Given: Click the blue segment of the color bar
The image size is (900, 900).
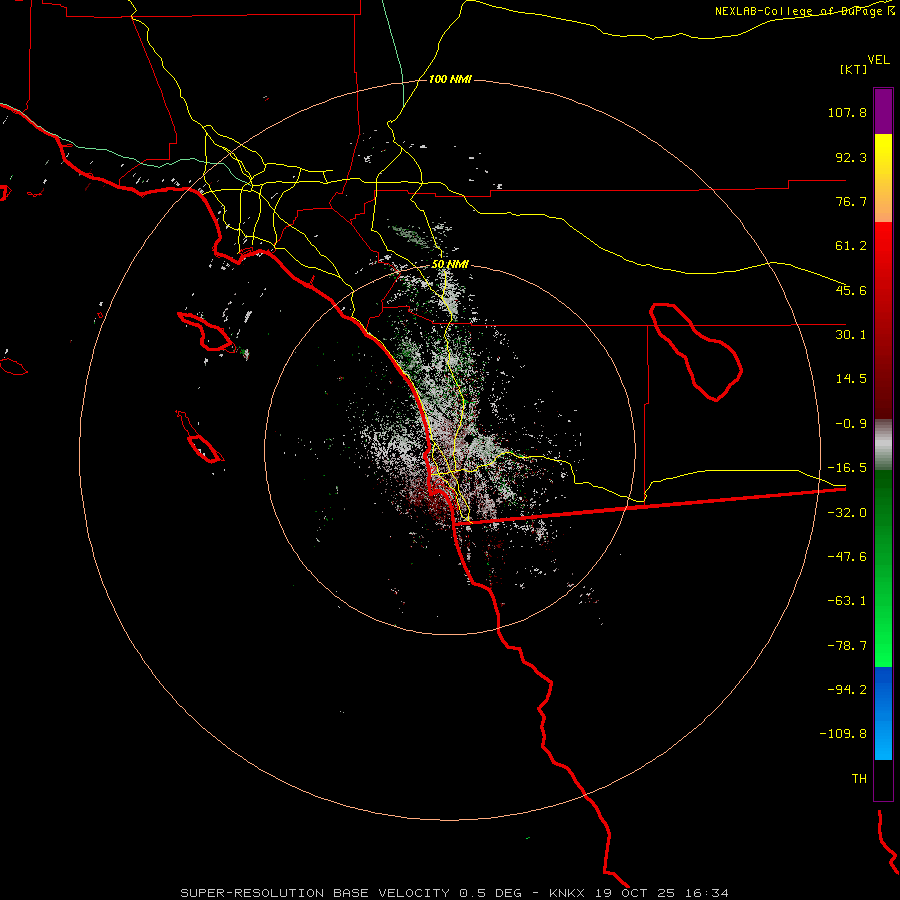Looking at the screenshot, I should (883, 713).
